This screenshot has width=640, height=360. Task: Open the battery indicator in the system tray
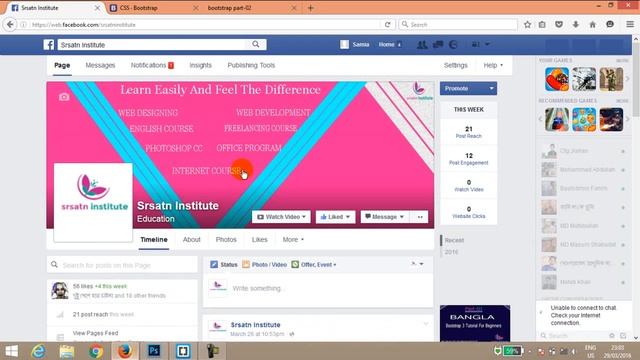[x=513, y=351]
